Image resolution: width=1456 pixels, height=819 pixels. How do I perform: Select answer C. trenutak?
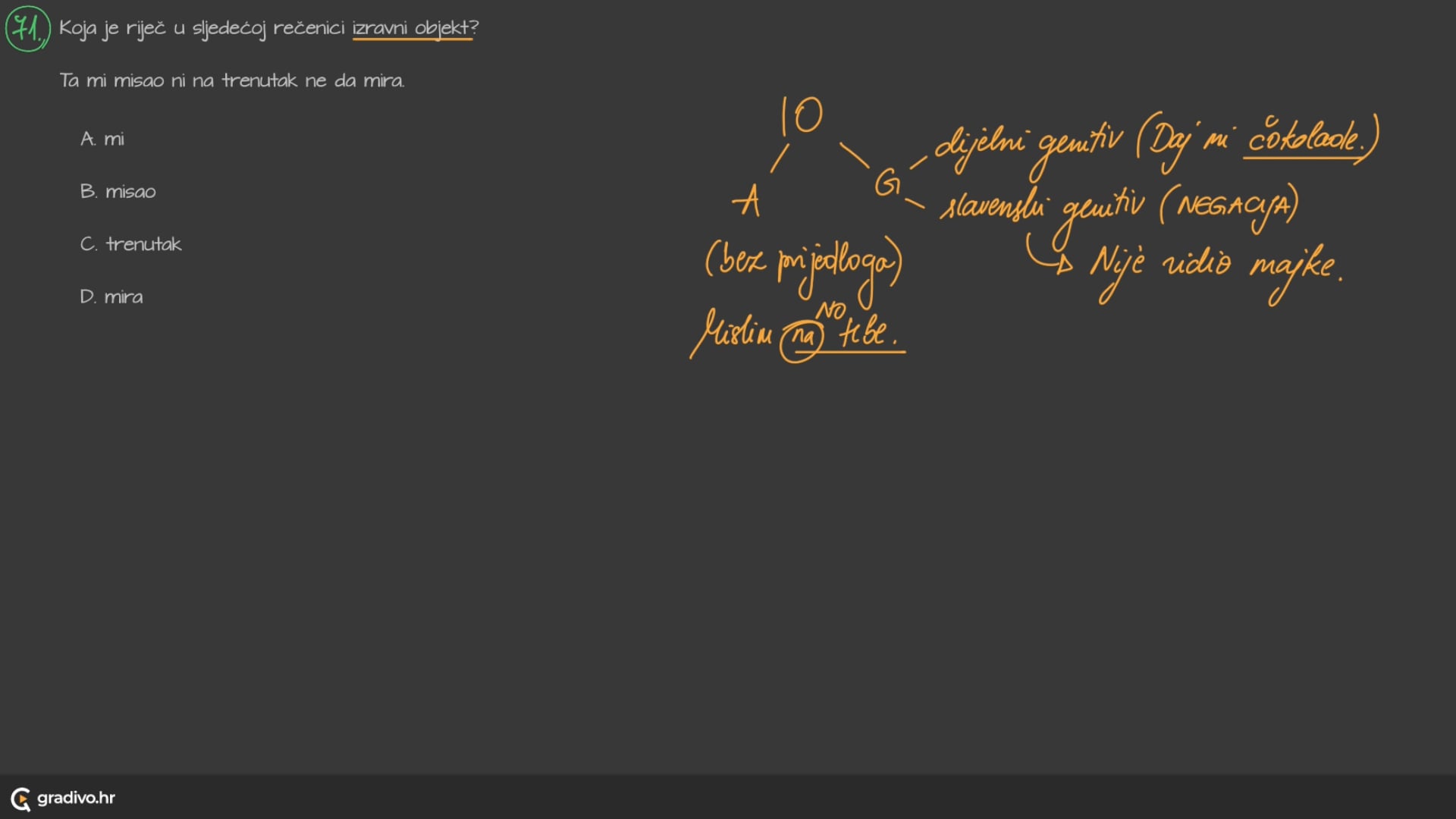point(131,244)
